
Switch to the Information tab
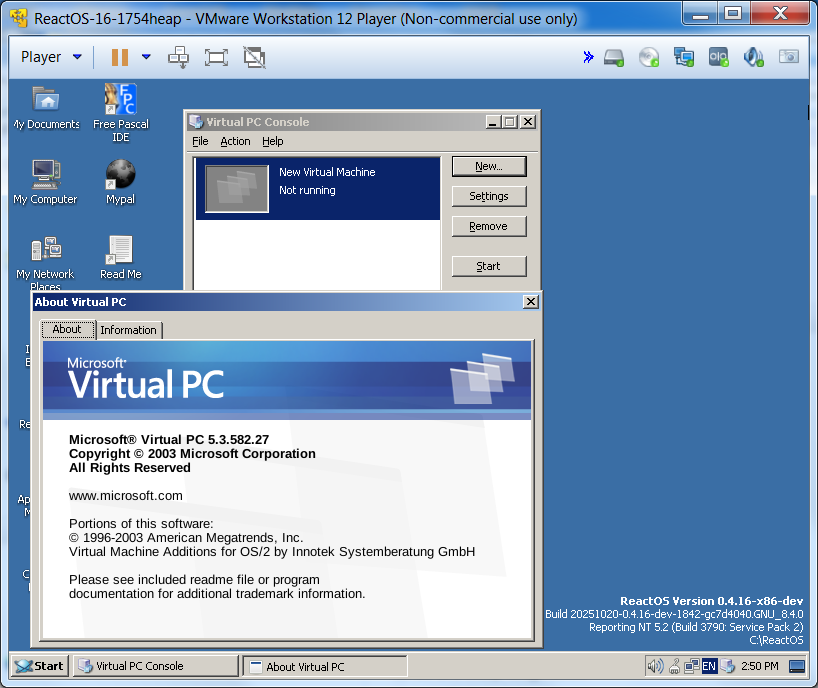[128, 330]
